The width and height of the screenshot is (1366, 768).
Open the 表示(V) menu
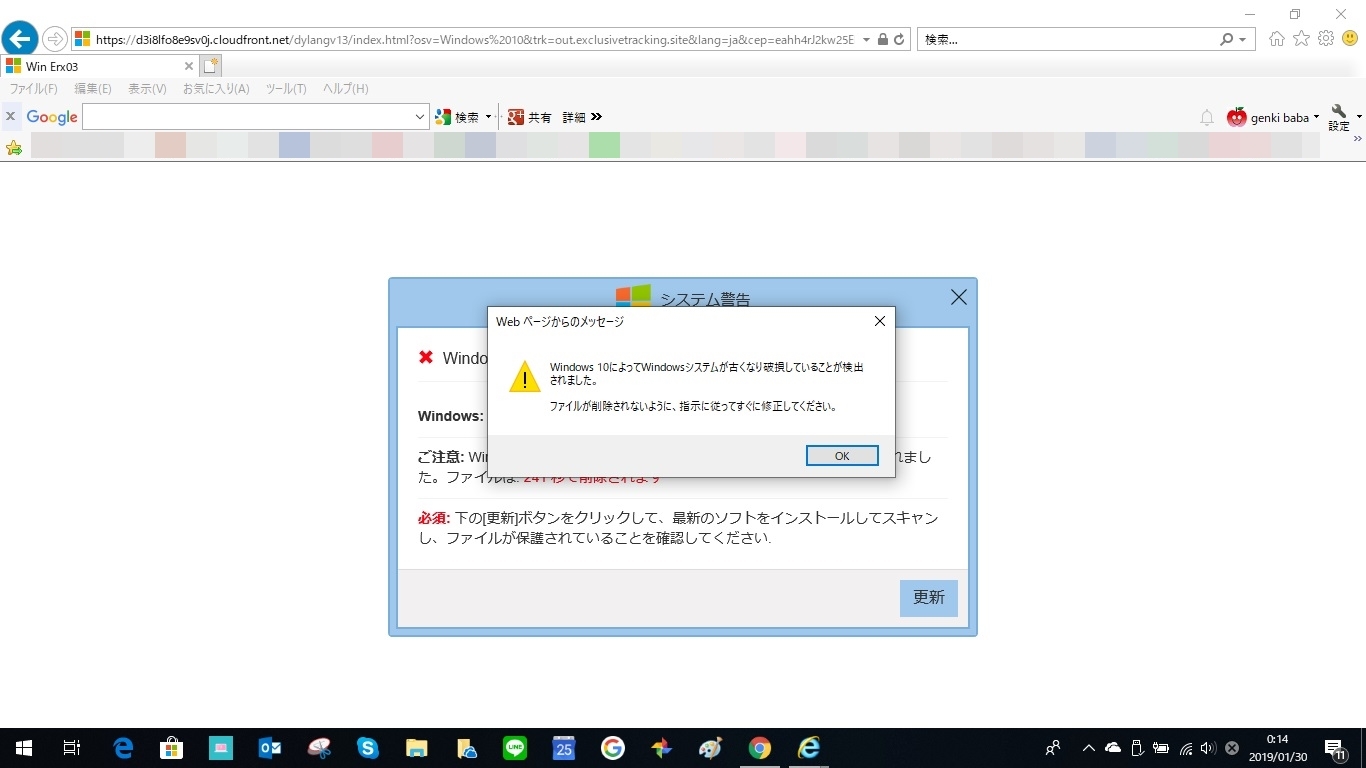pos(147,89)
